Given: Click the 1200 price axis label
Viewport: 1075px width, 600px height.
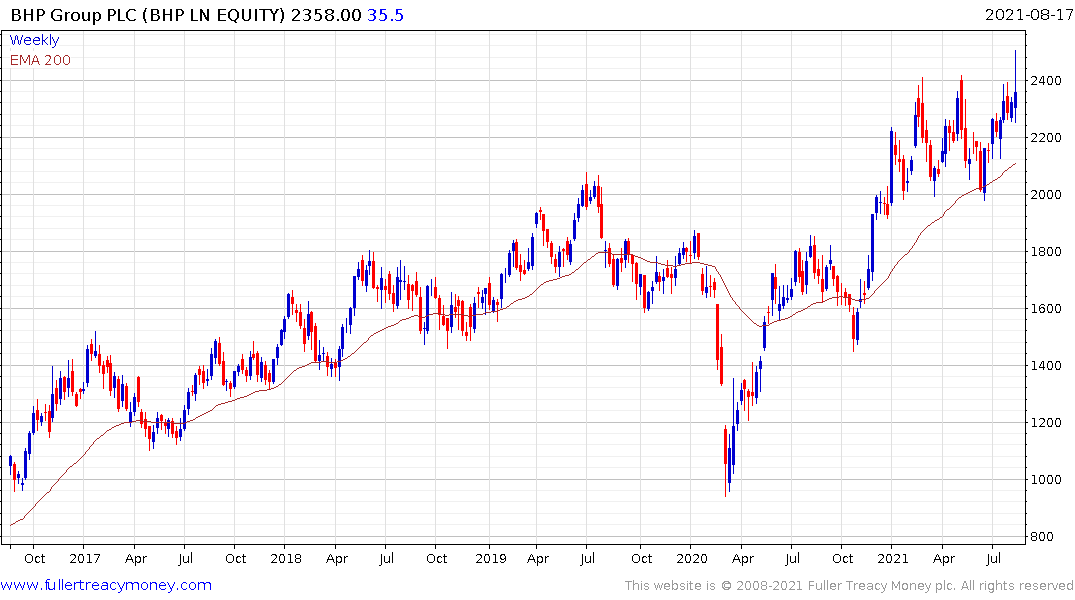Looking at the screenshot, I should click(1046, 422).
